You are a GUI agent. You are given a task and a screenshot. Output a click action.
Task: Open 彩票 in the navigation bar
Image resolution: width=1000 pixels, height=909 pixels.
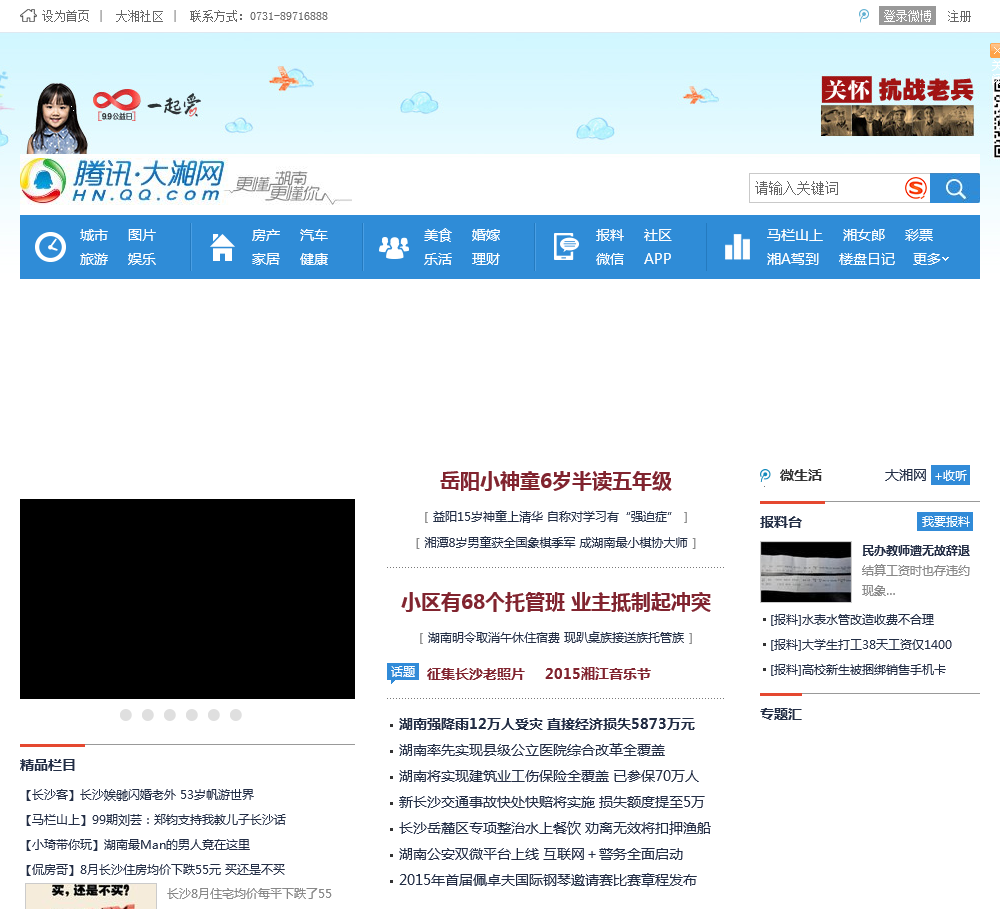919,235
